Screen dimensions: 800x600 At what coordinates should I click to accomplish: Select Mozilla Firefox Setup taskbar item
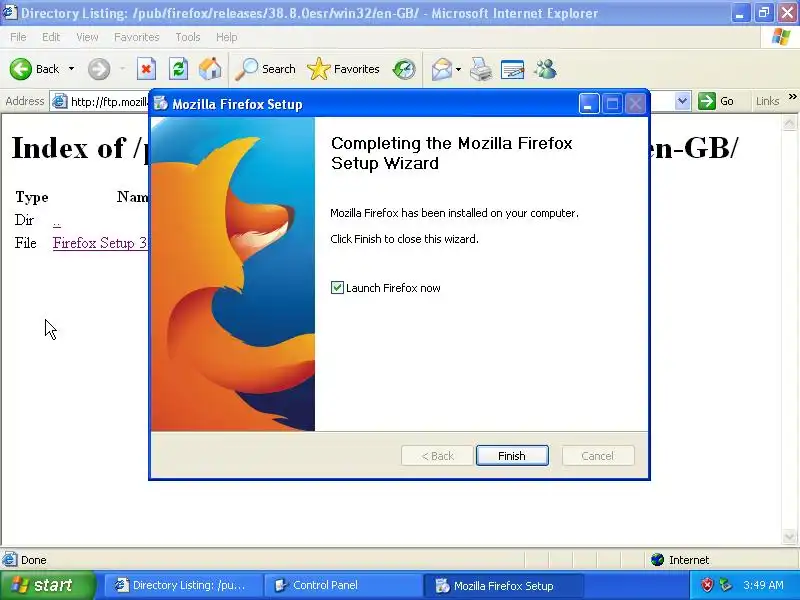(503, 586)
